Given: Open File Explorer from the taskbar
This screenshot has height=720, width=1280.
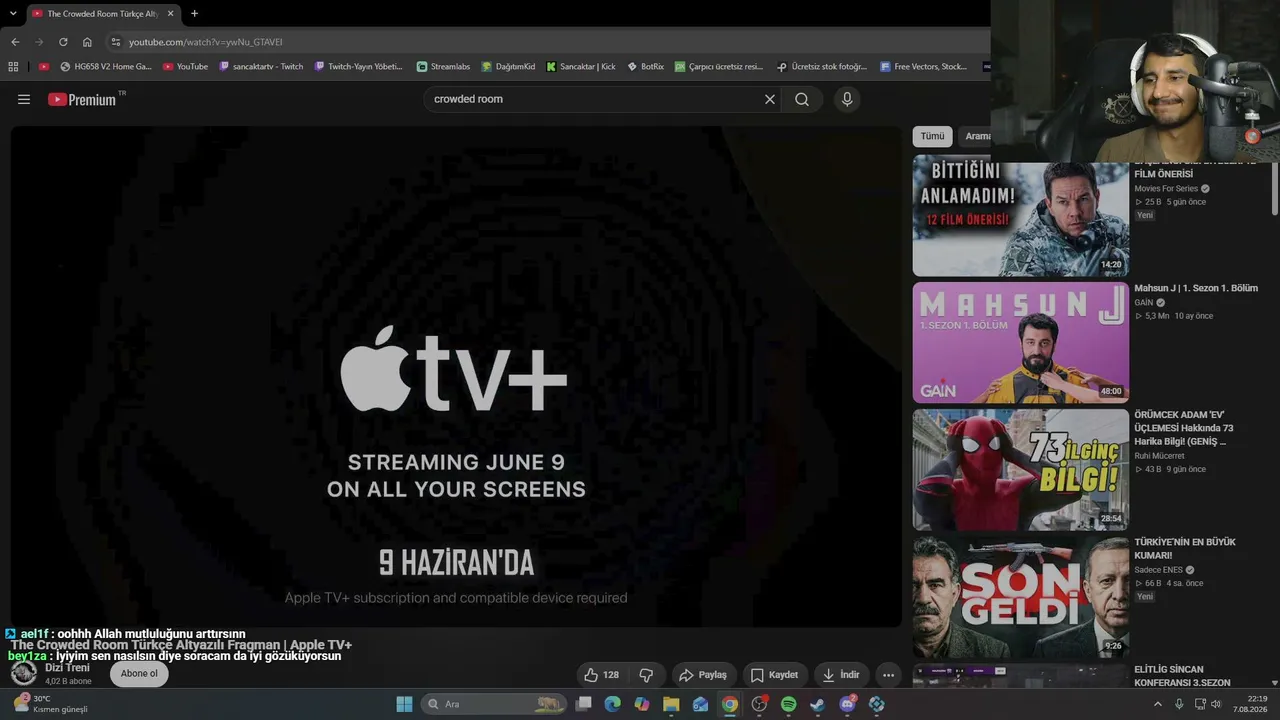Looking at the screenshot, I should [x=671, y=704].
